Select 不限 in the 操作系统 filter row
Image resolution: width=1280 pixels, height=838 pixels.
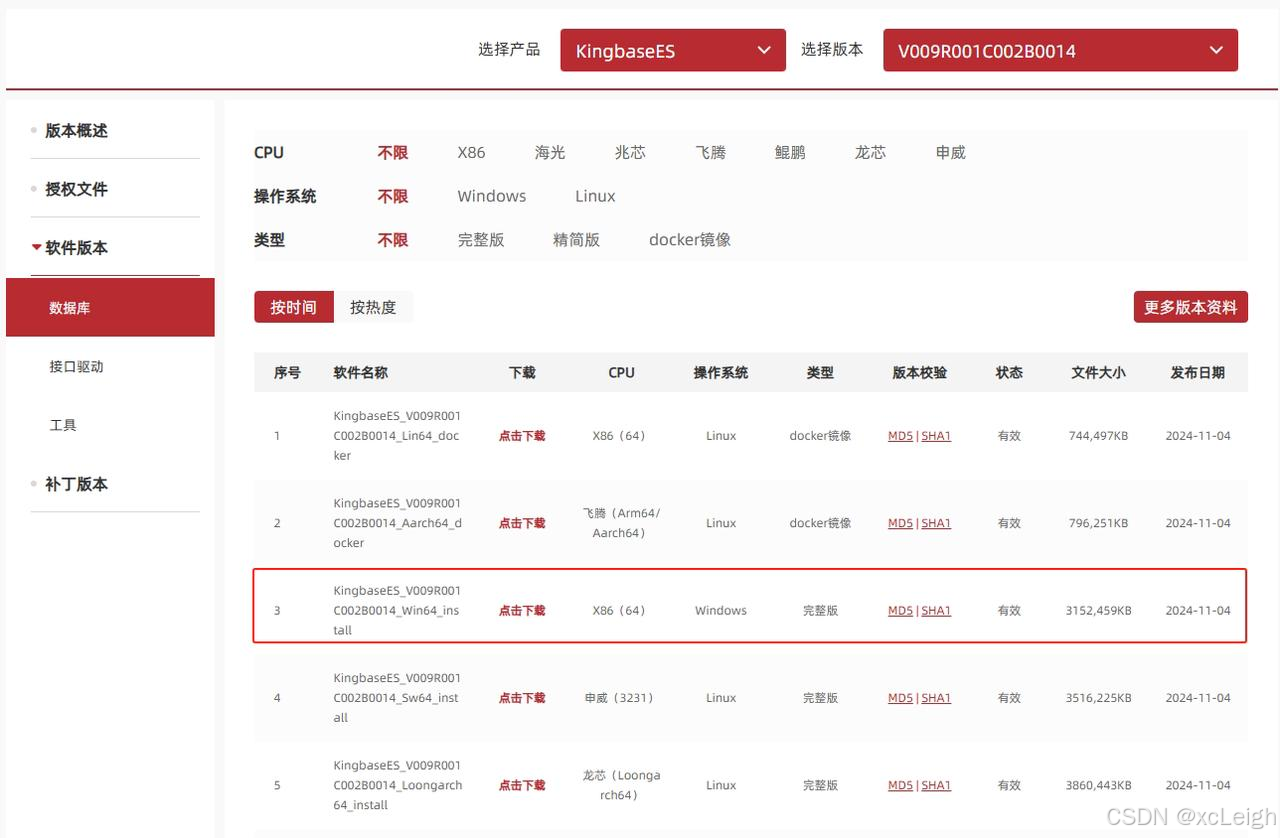coord(393,196)
